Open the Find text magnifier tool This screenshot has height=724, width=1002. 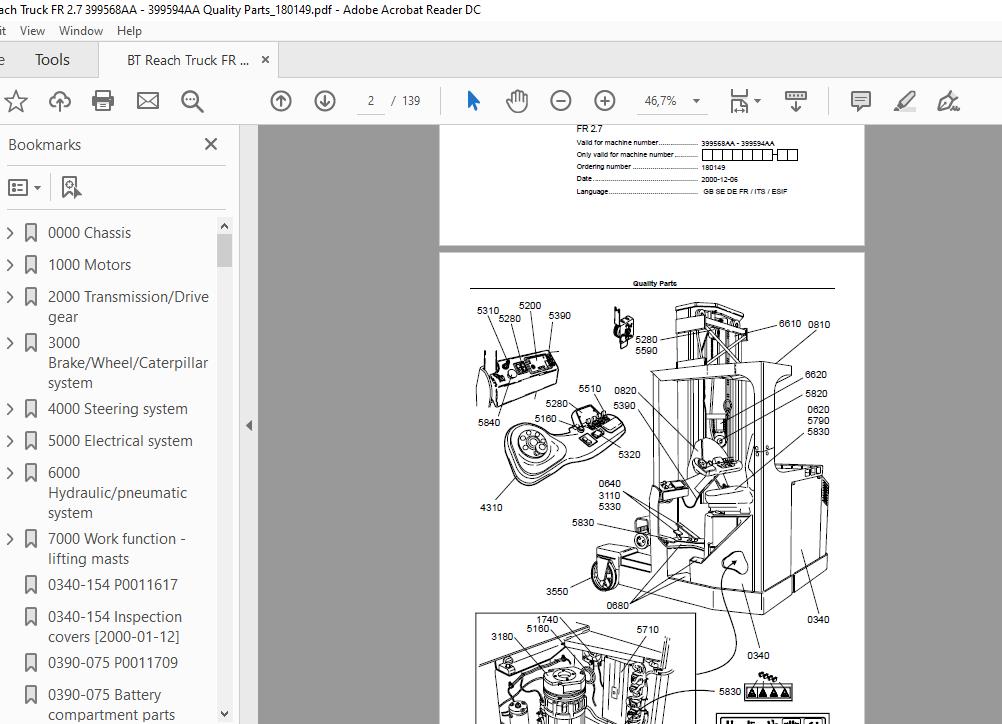[x=192, y=101]
